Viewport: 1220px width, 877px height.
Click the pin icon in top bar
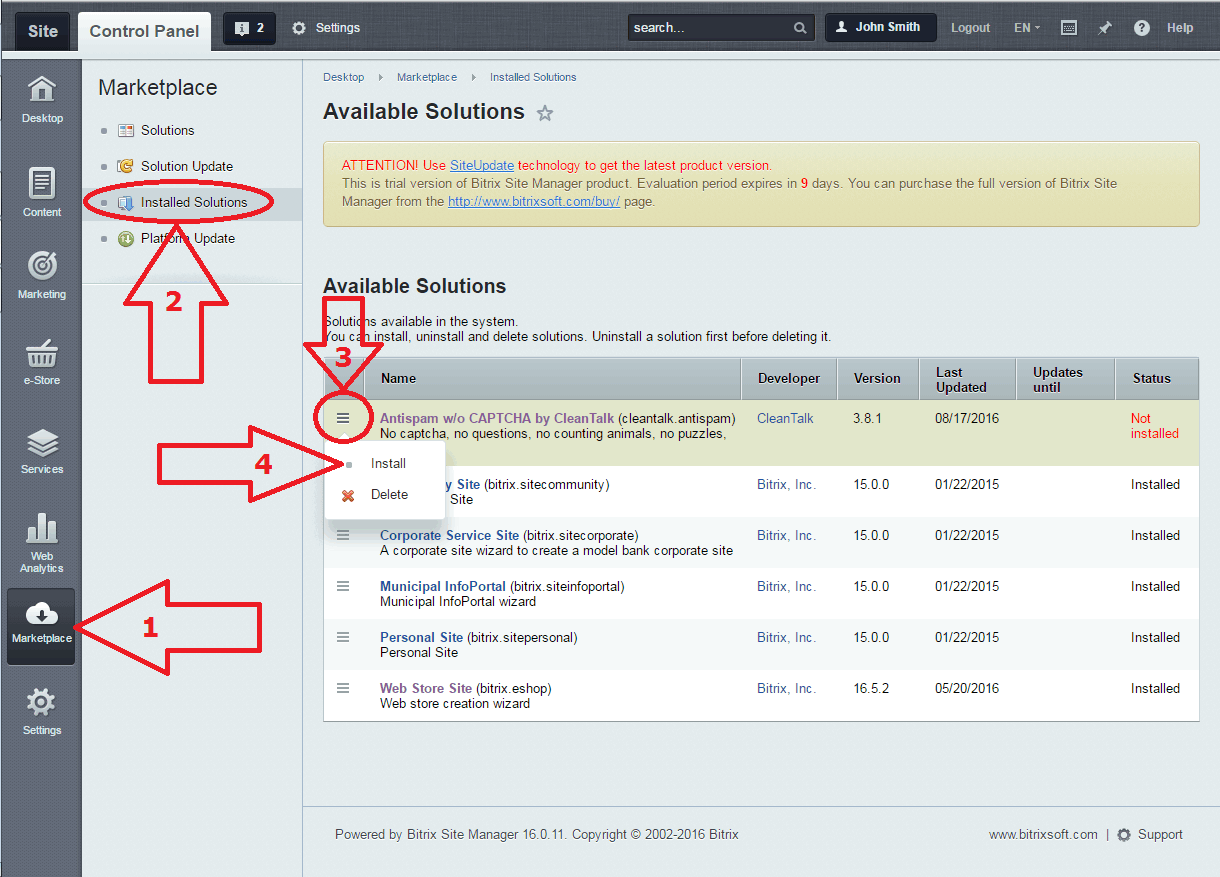point(1105,28)
